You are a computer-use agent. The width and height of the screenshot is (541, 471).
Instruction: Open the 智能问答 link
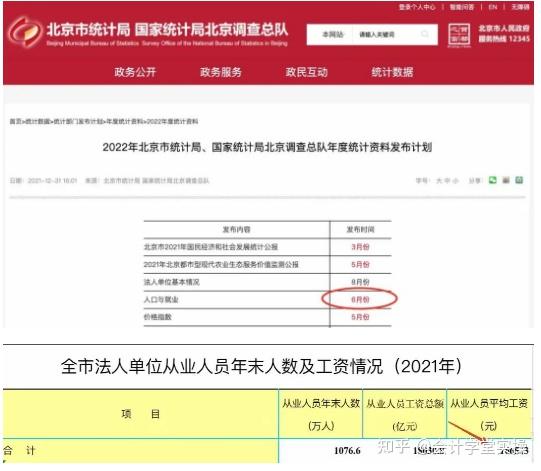pyautogui.click(x=462, y=7)
